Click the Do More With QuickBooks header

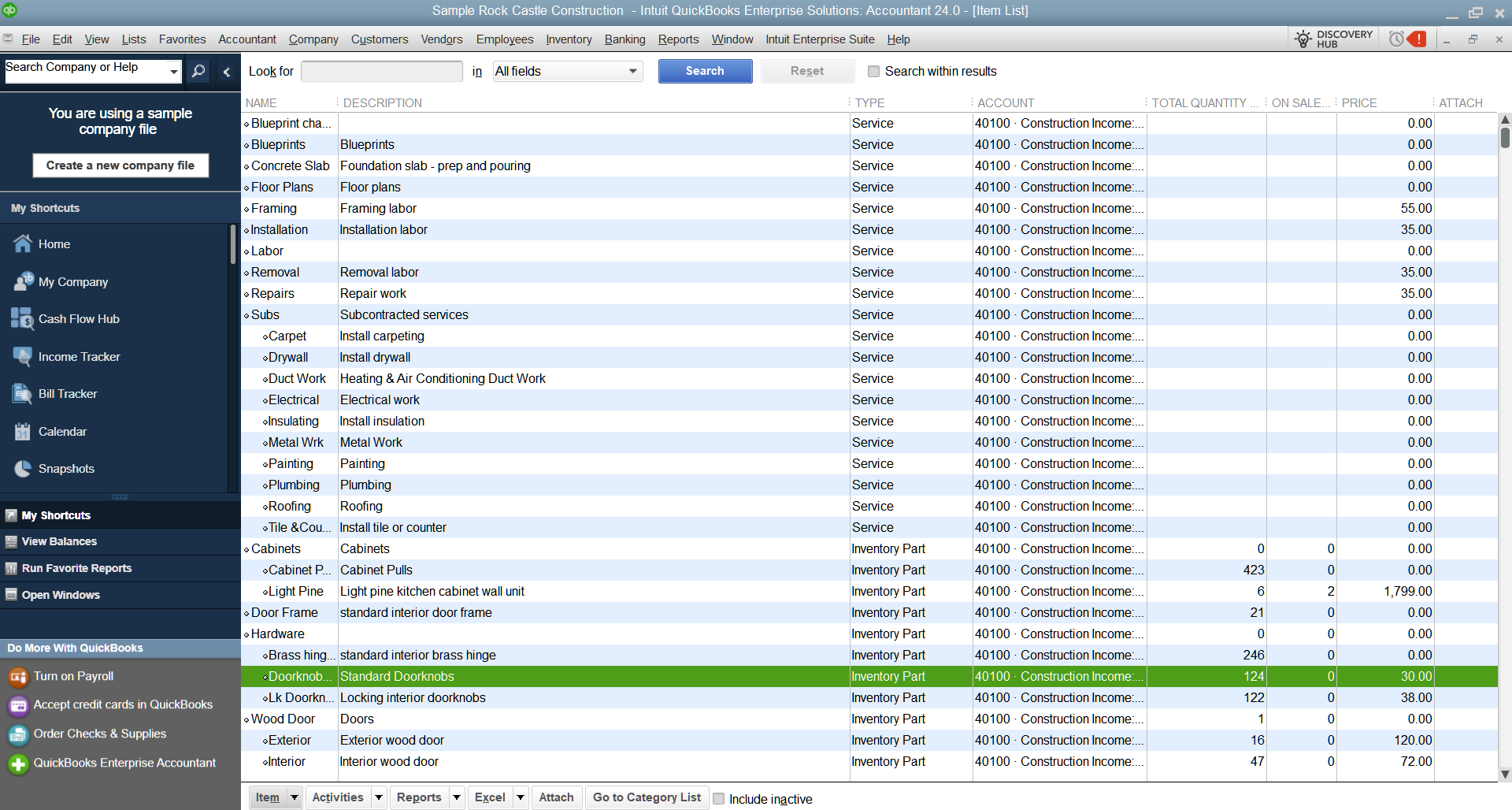pos(120,648)
